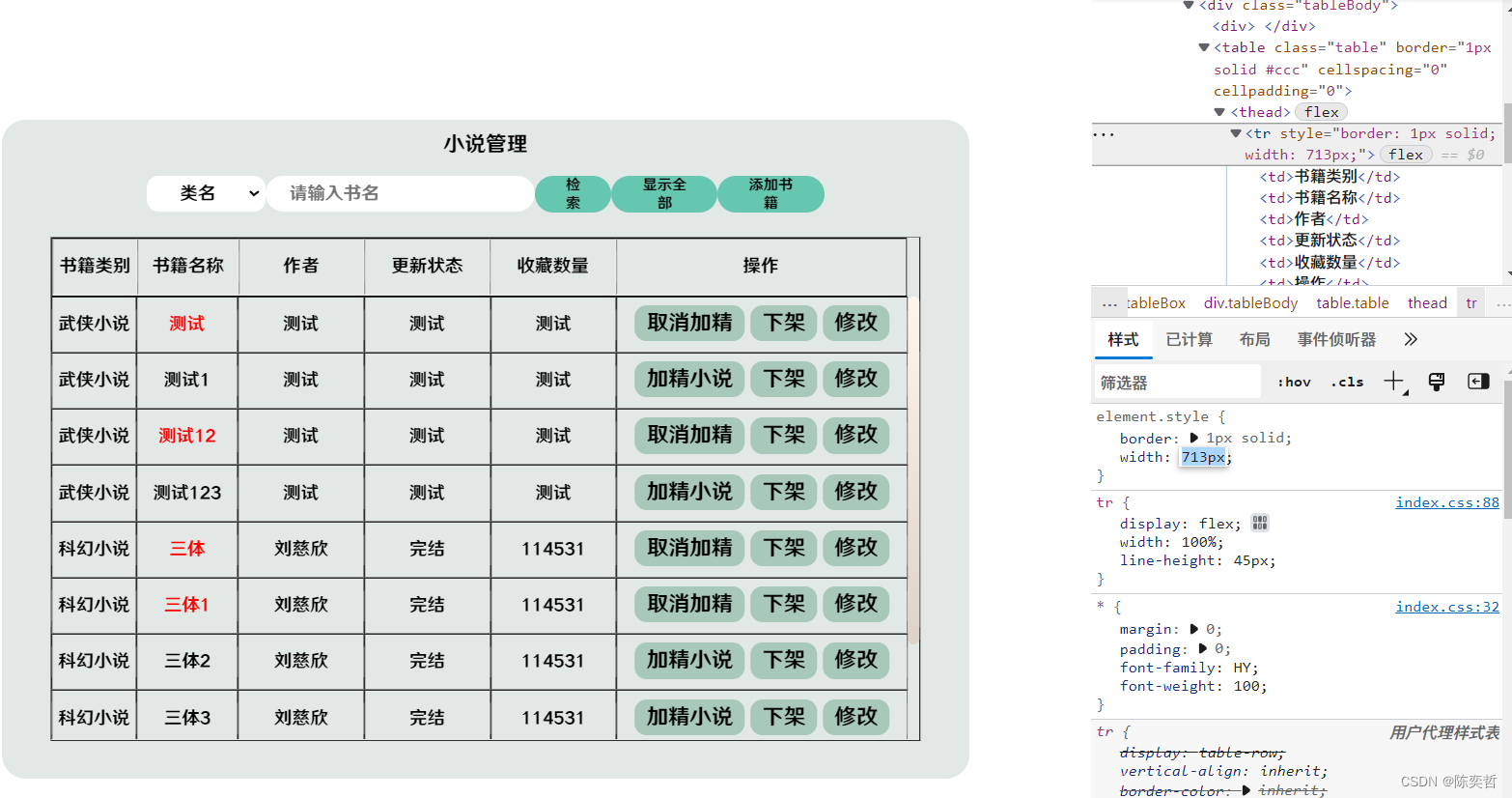This screenshot has width=1512, height=798.
Task: Select table.table in the breadcrumb bar
Action: (1352, 303)
